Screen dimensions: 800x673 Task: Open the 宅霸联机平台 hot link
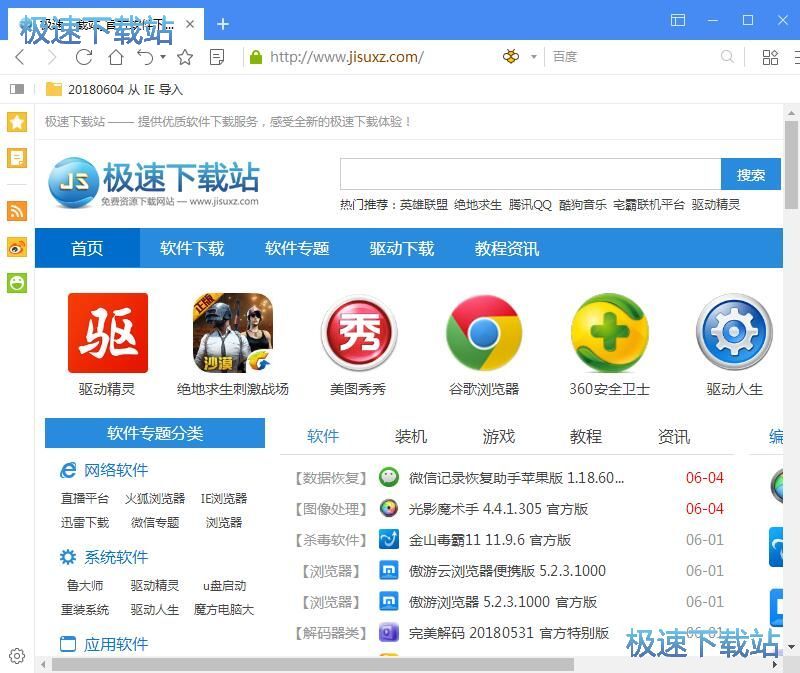648,205
